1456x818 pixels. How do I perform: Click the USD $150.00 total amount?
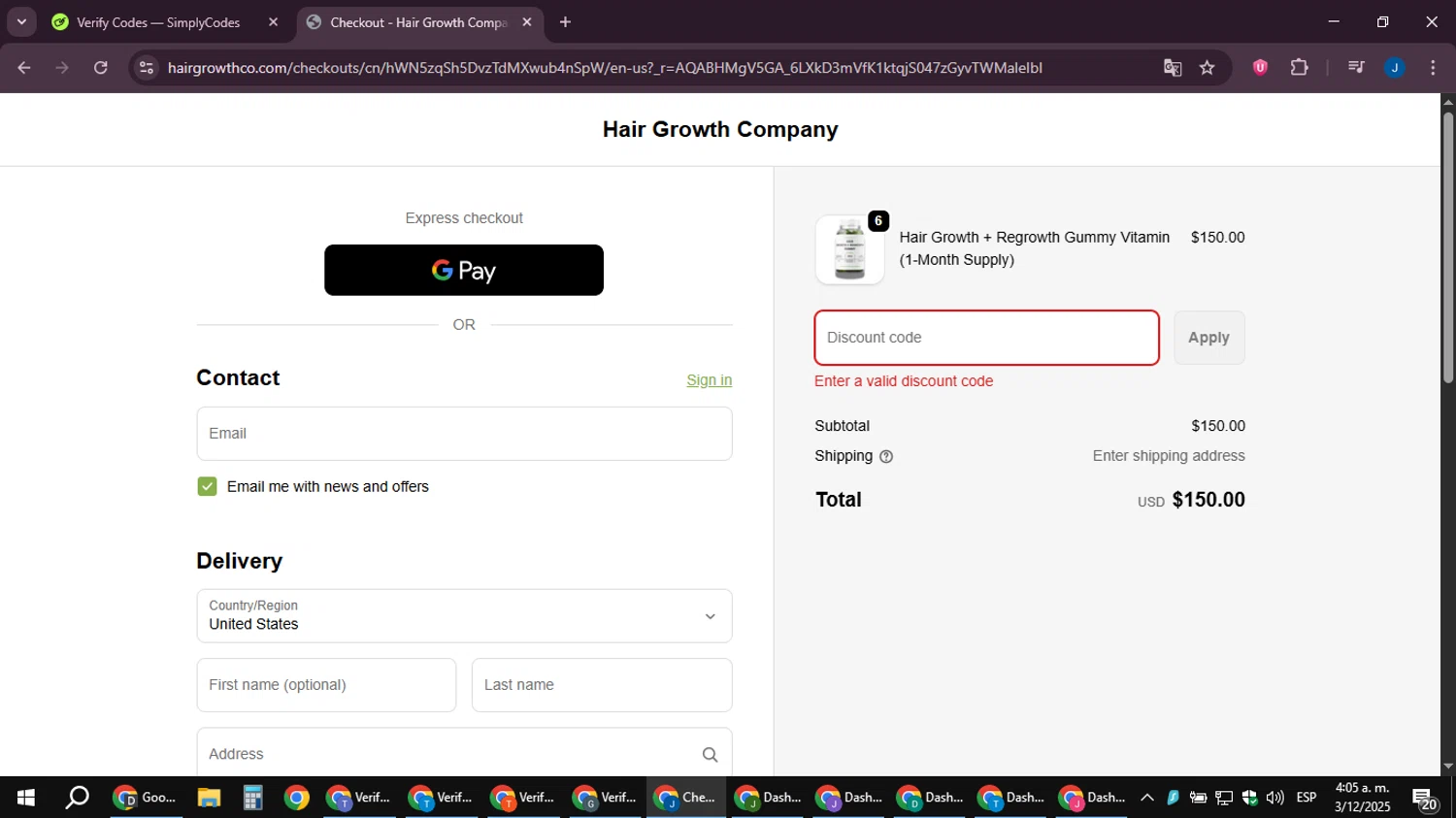pos(1191,500)
